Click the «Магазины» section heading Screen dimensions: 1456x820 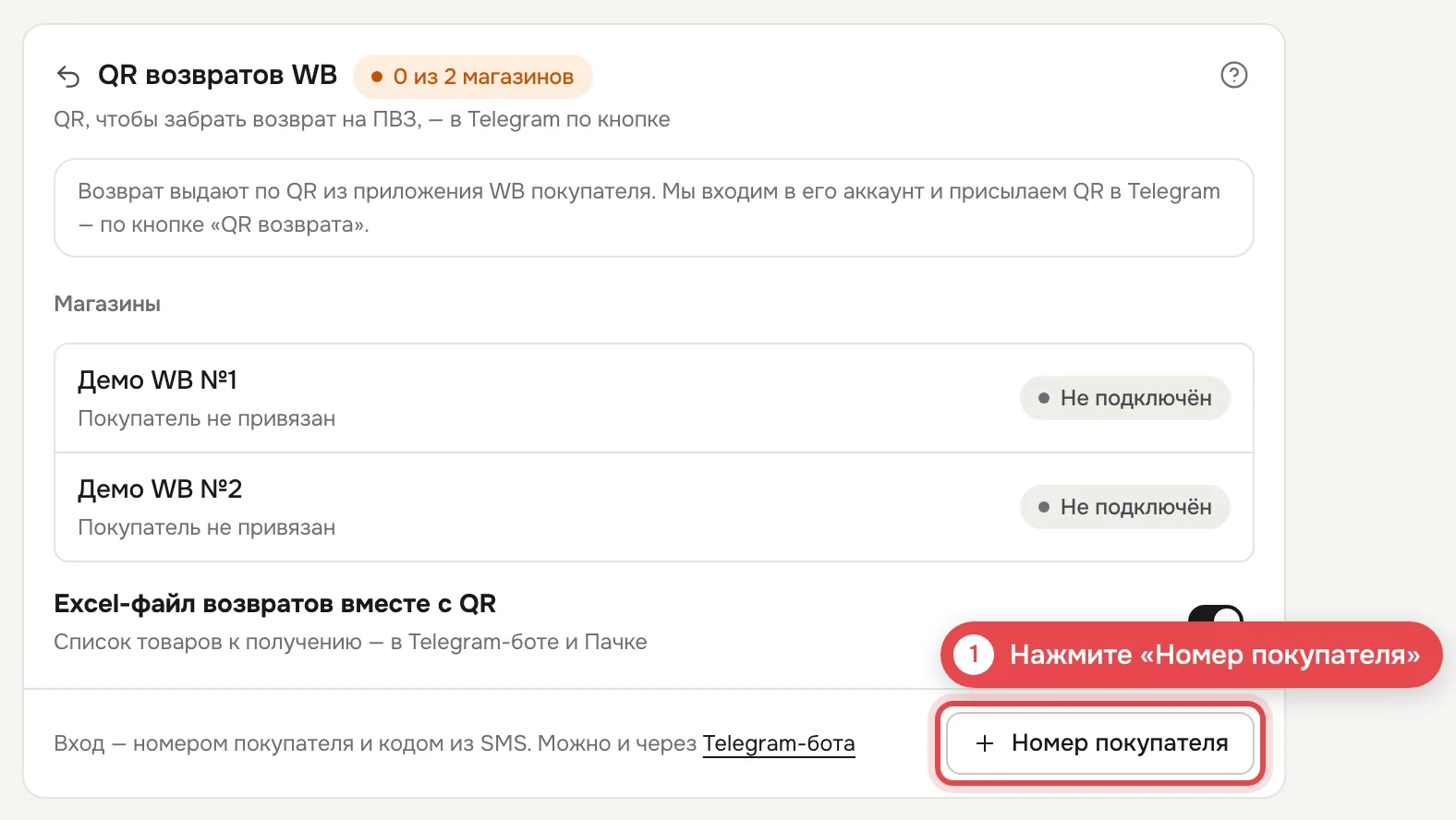[107, 304]
